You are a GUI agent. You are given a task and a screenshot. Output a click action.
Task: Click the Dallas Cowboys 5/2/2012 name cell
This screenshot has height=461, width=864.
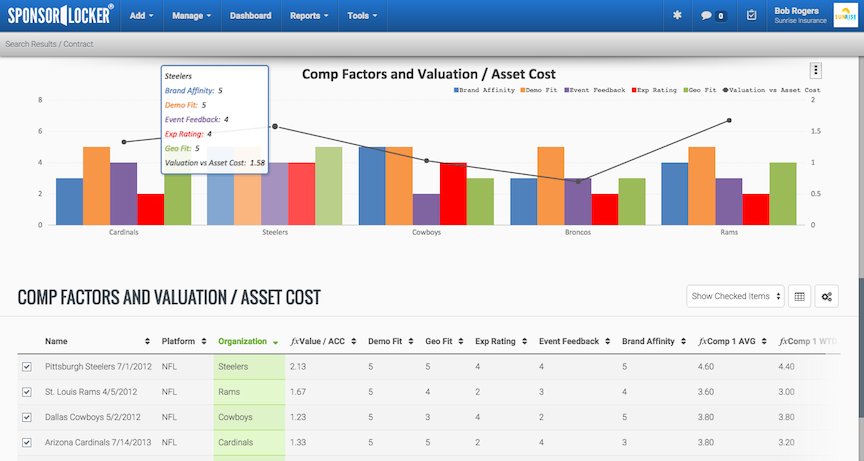[x=93, y=417]
